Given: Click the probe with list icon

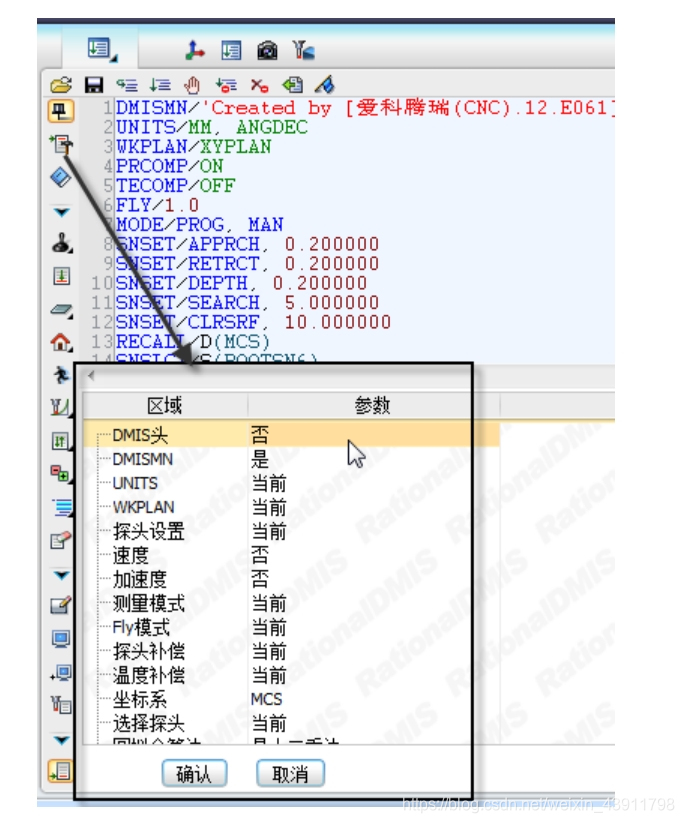Looking at the screenshot, I should coord(61,705).
